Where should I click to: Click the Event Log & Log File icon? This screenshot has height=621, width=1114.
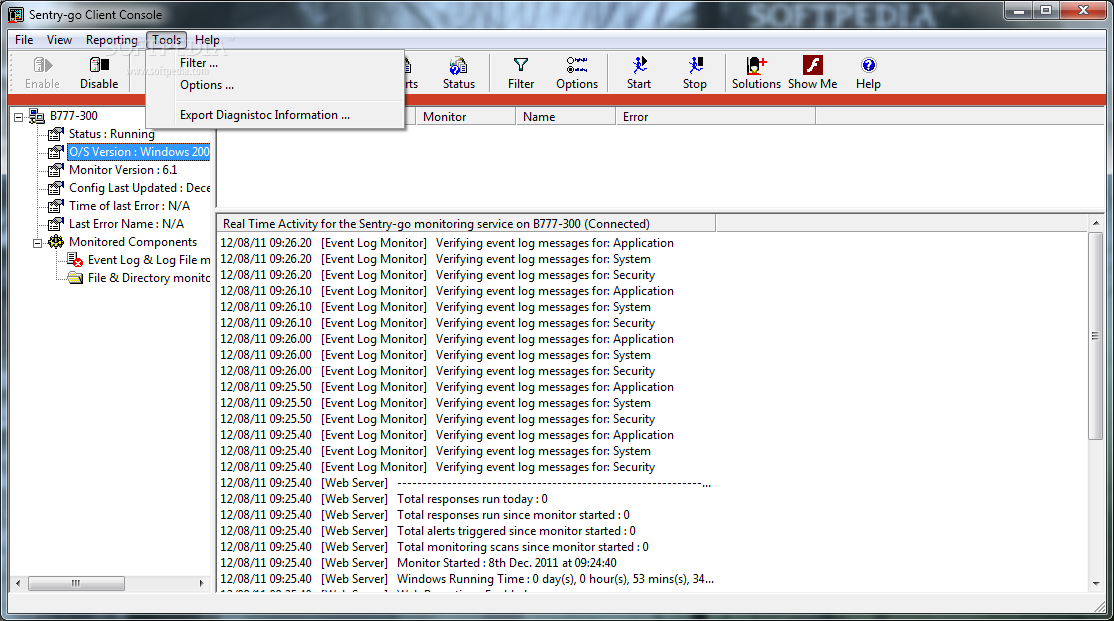click(75, 260)
